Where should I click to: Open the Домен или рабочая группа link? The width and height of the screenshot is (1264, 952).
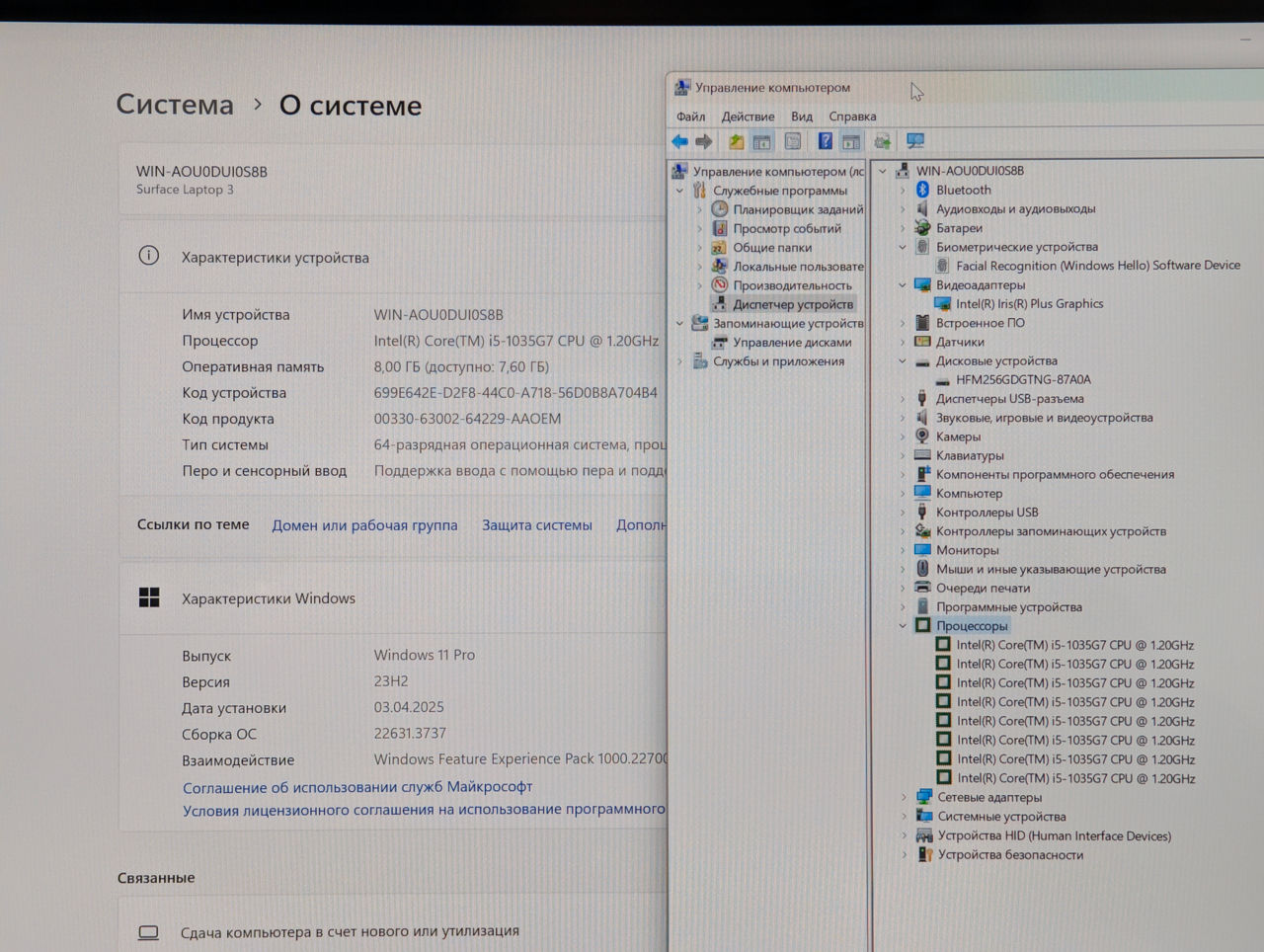pyautogui.click(x=364, y=525)
